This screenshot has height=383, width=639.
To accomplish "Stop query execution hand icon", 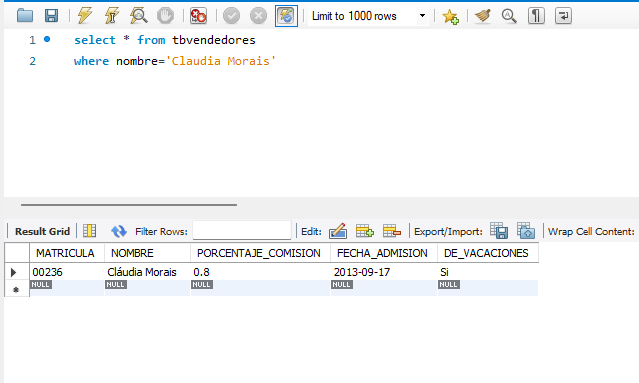I will [165, 16].
